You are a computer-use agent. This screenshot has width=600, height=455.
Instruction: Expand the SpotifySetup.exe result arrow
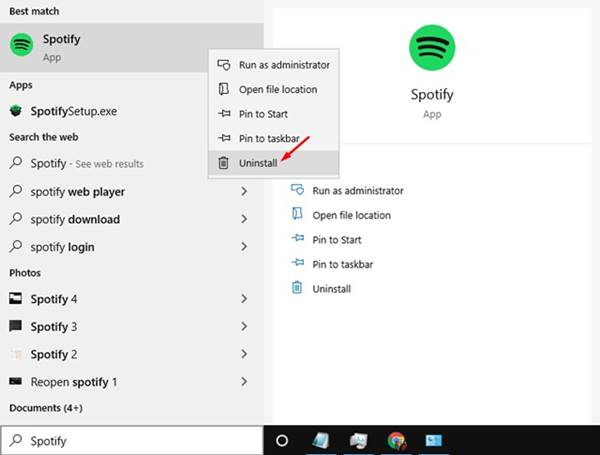244,111
